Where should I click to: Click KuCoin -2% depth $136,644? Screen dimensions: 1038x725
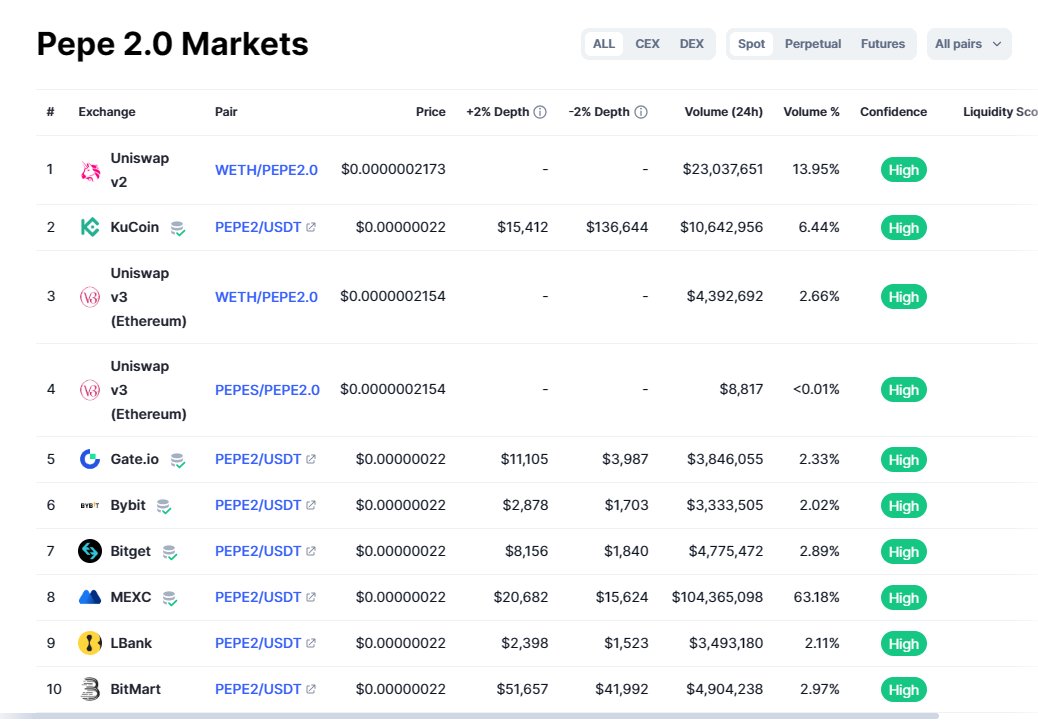pyautogui.click(x=617, y=227)
